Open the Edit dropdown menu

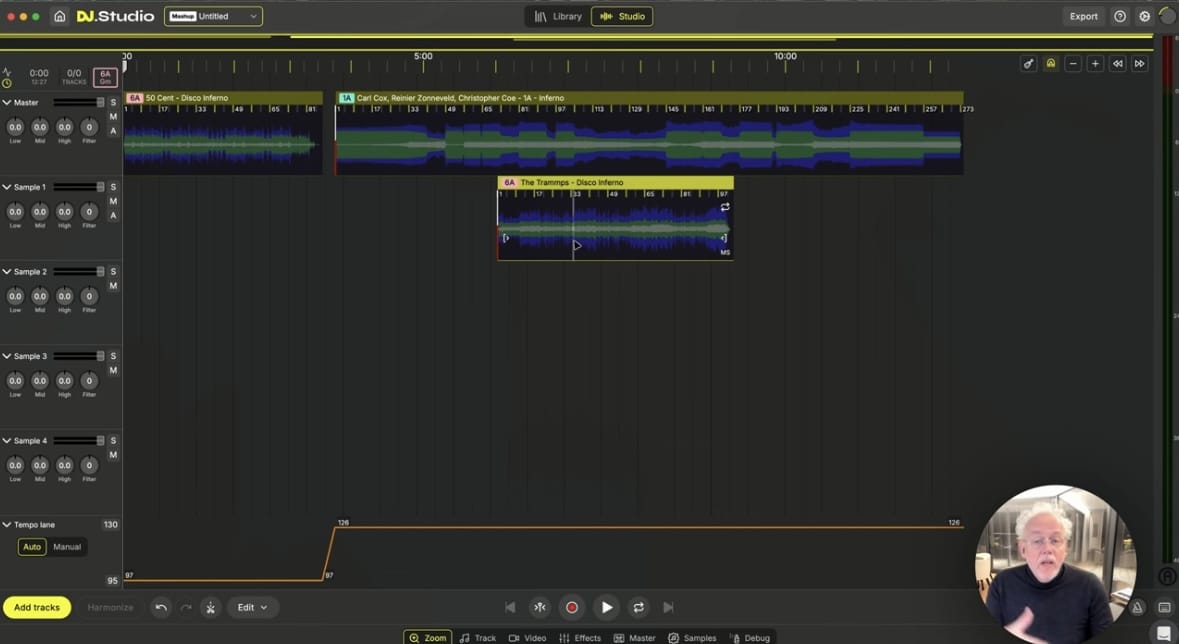pos(252,607)
